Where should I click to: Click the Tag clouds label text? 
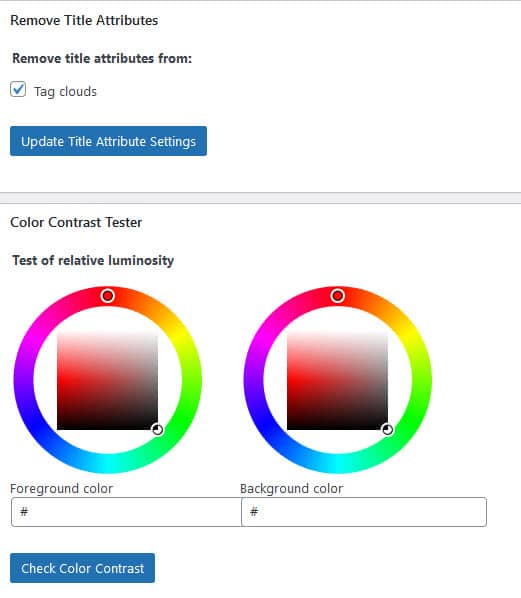[x=65, y=92]
